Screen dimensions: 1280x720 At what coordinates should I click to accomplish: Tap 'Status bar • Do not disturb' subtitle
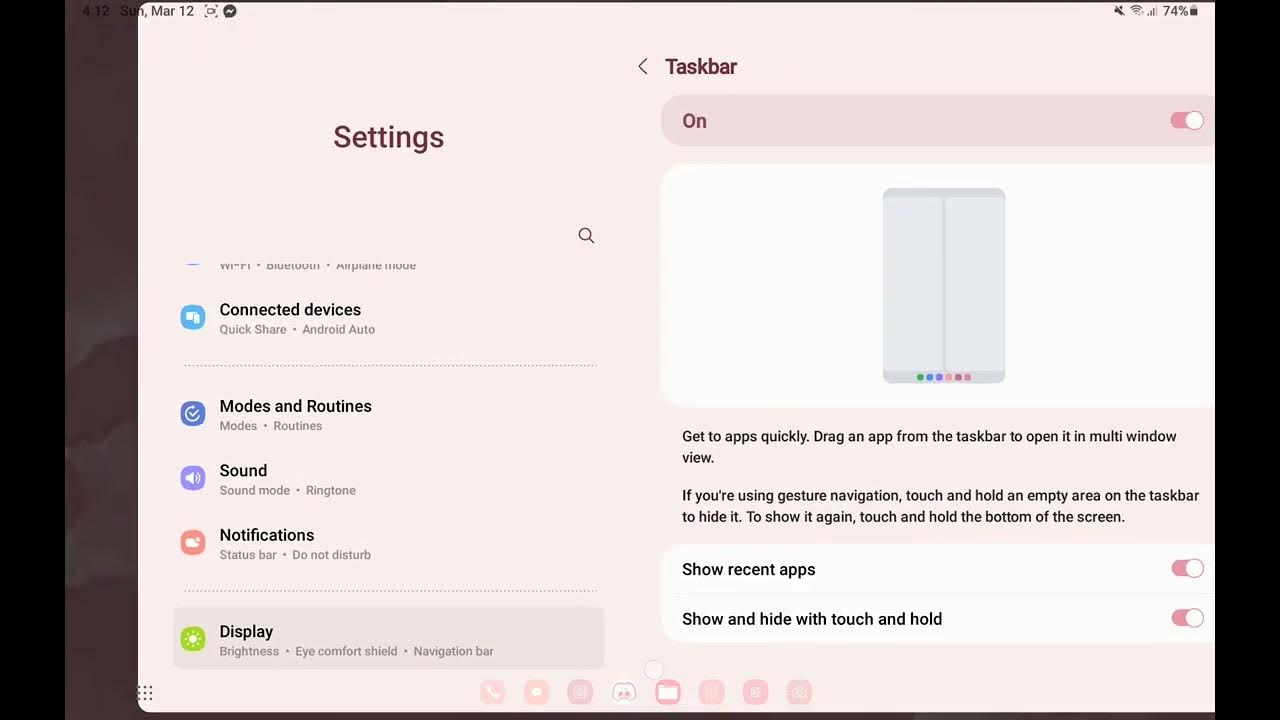295,555
